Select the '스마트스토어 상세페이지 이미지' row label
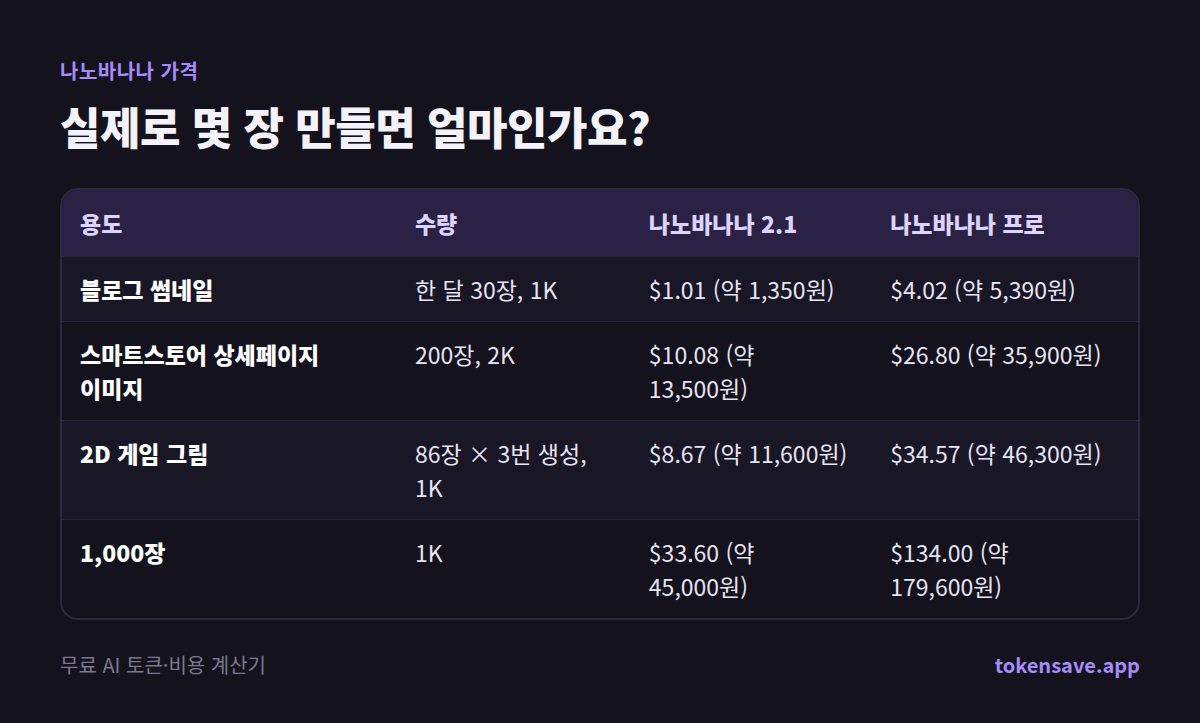 click(x=199, y=372)
